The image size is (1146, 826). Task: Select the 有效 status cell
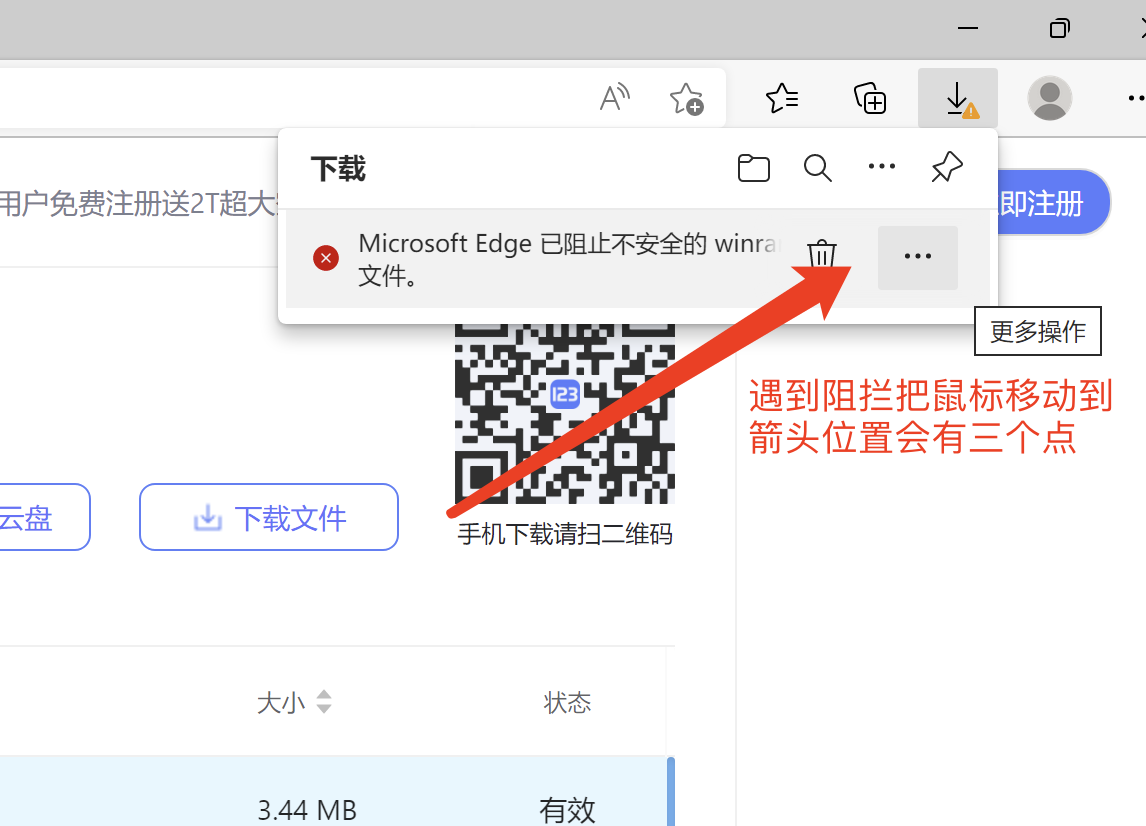(x=567, y=810)
